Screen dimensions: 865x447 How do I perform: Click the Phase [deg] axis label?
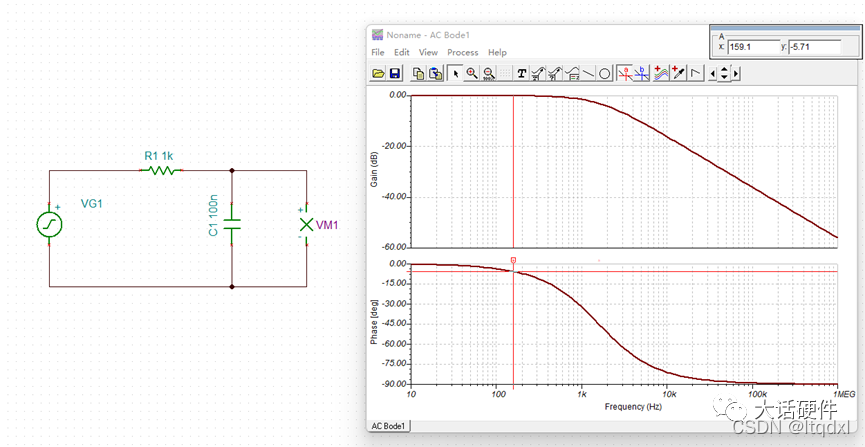point(374,323)
